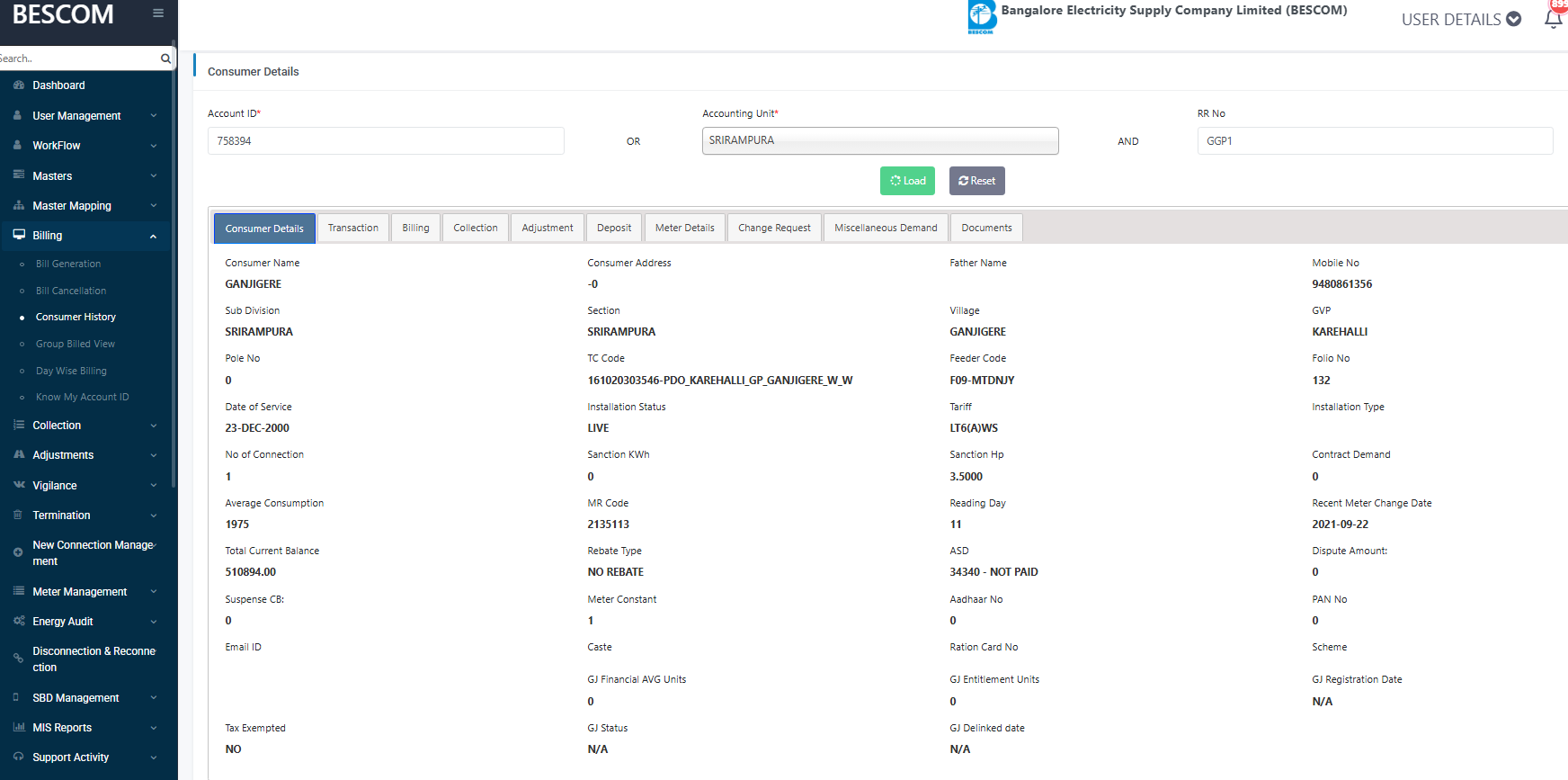The width and height of the screenshot is (1568, 780).
Task: Click the green Load button
Action: point(907,181)
